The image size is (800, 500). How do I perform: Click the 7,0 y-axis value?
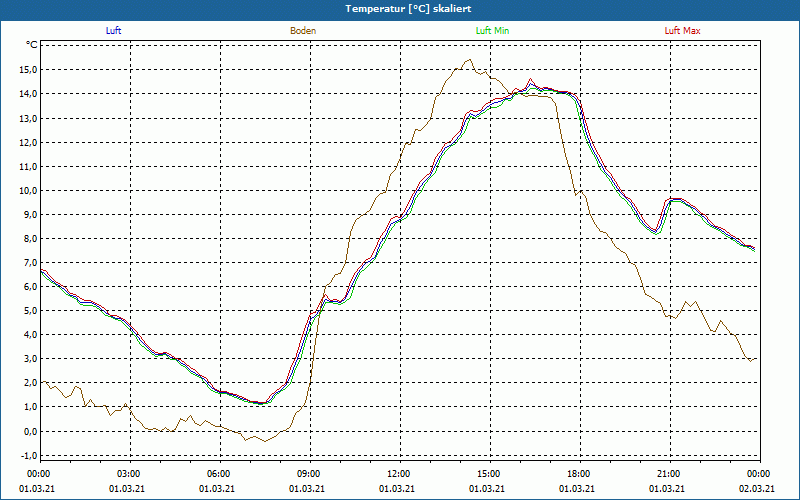pyautogui.click(x=31, y=262)
